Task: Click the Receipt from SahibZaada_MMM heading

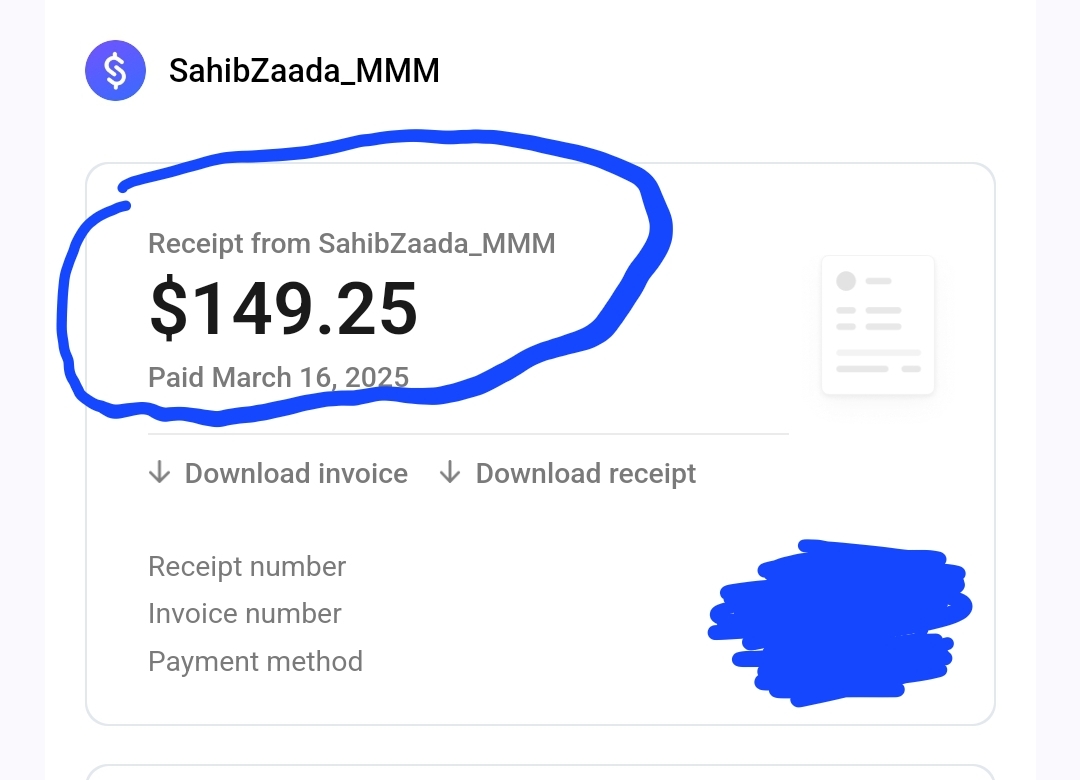Action: [351, 244]
